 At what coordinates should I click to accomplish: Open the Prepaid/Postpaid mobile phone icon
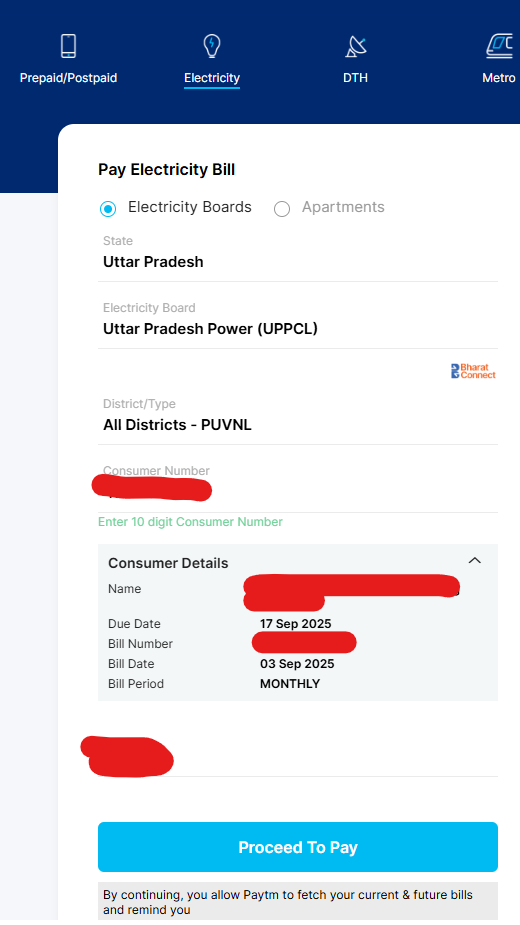click(x=68, y=46)
